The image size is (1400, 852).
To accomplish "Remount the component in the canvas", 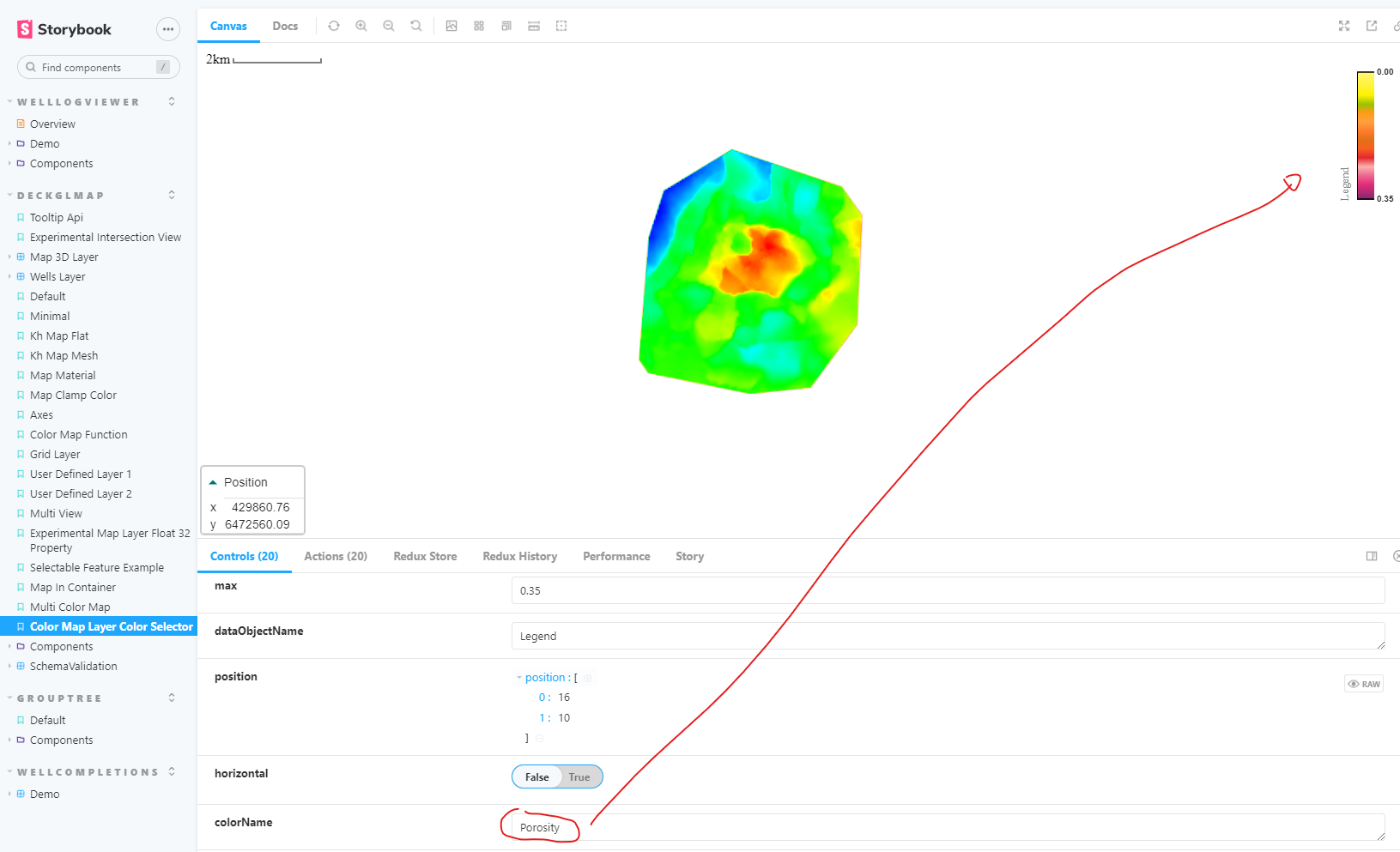I will 334,26.
